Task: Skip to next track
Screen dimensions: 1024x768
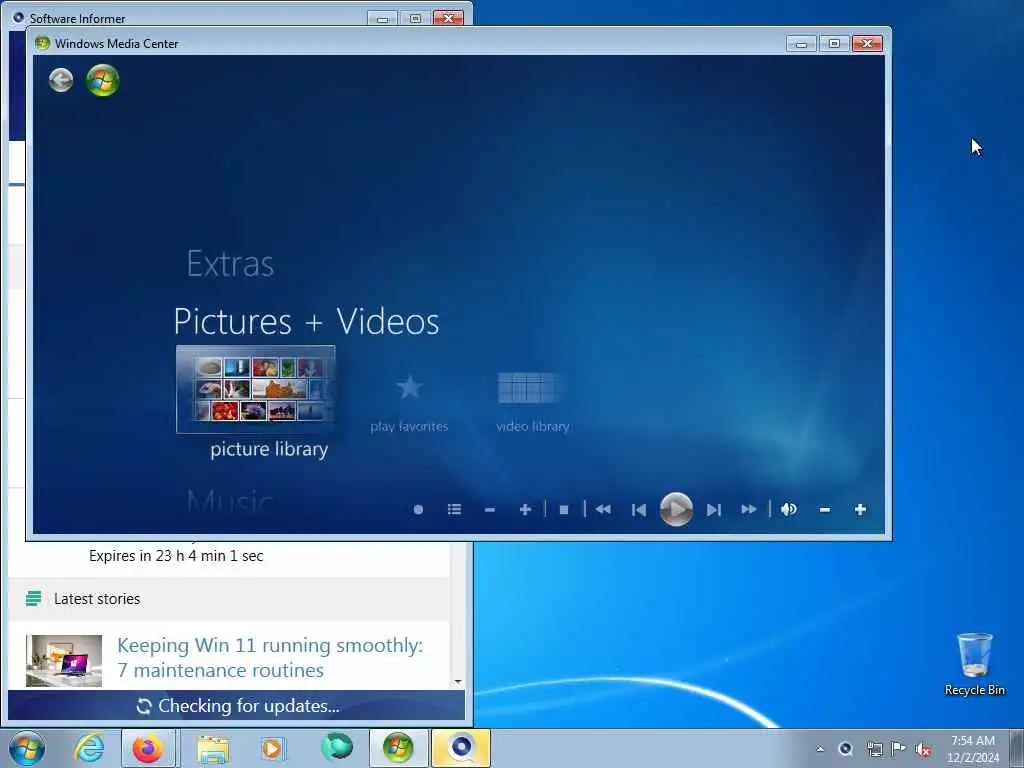Action: click(x=713, y=509)
